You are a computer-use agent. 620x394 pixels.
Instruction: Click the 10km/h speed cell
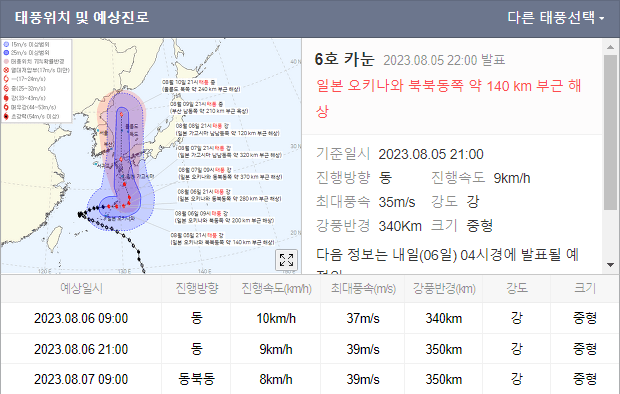(x=276, y=318)
